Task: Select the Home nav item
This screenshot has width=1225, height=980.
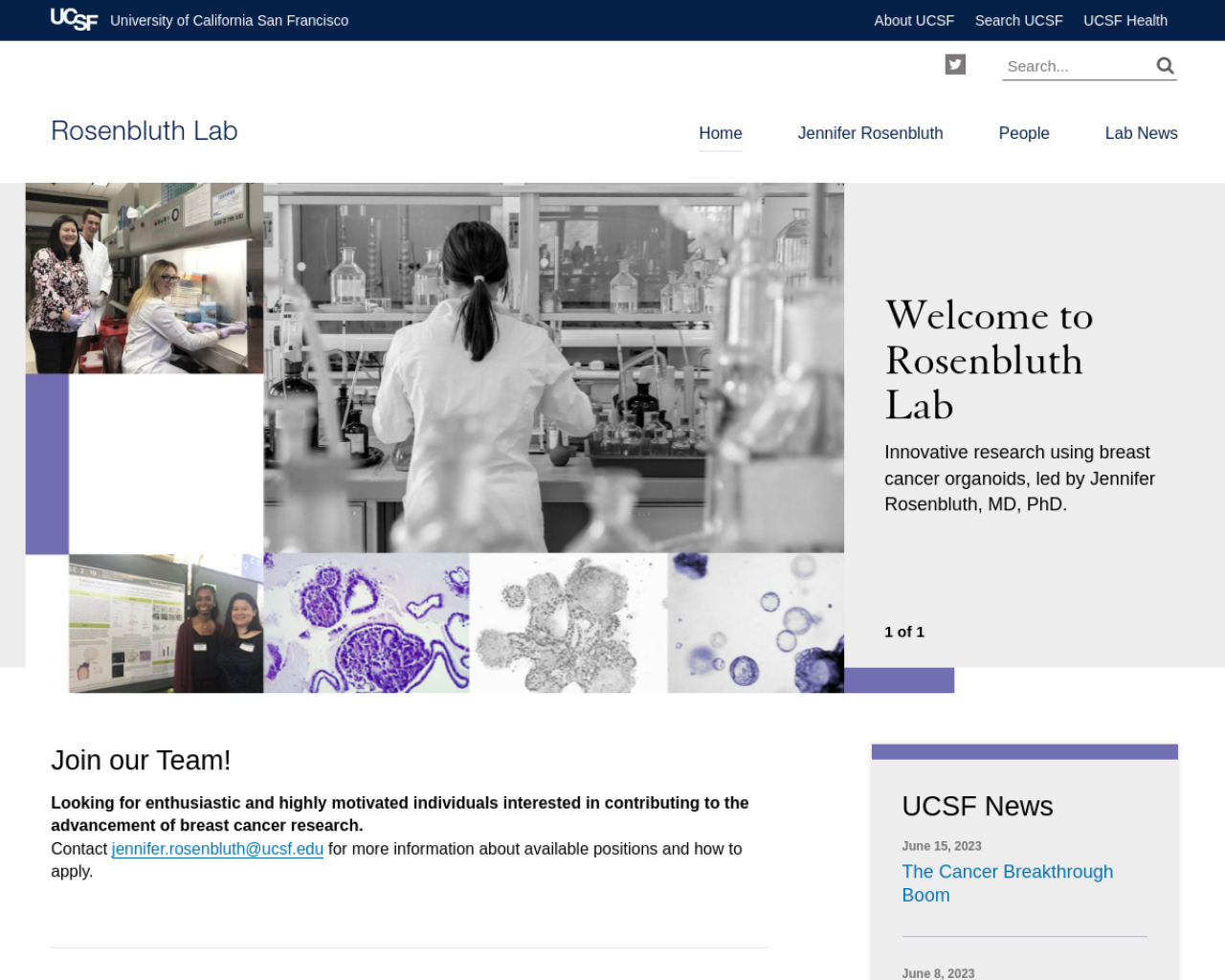Action: pos(721,133)
